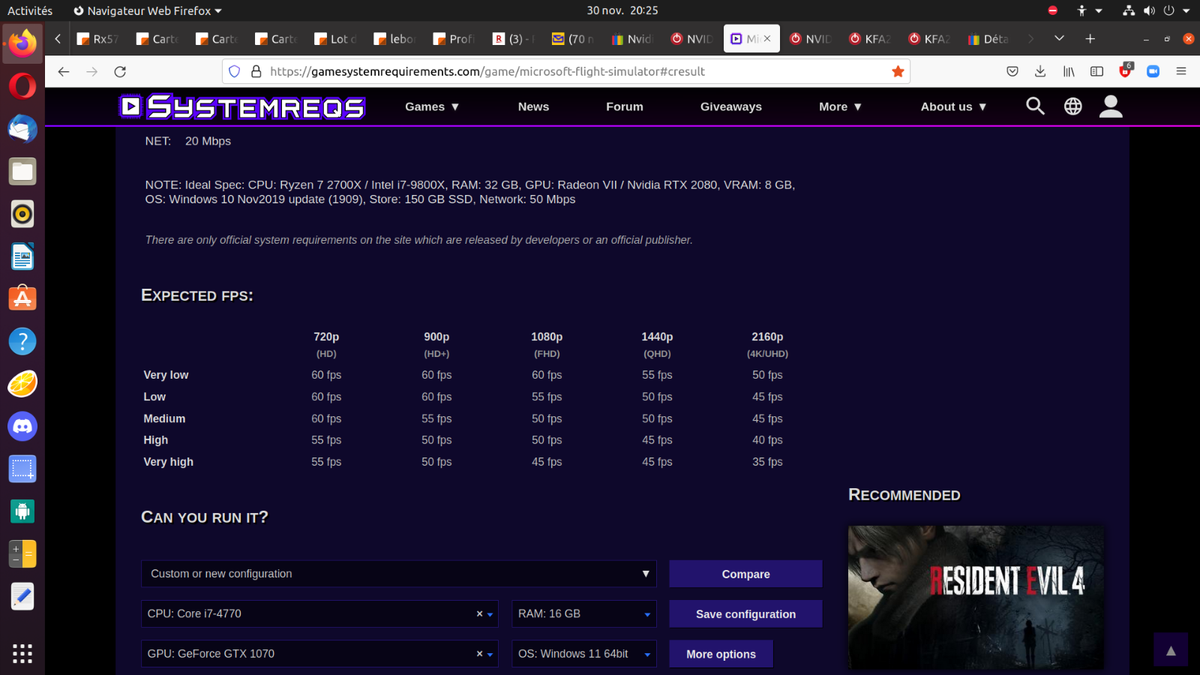Open the clock showing 30 nov. 20:25
Screen dimensions: 1200x675
(622, 10)
